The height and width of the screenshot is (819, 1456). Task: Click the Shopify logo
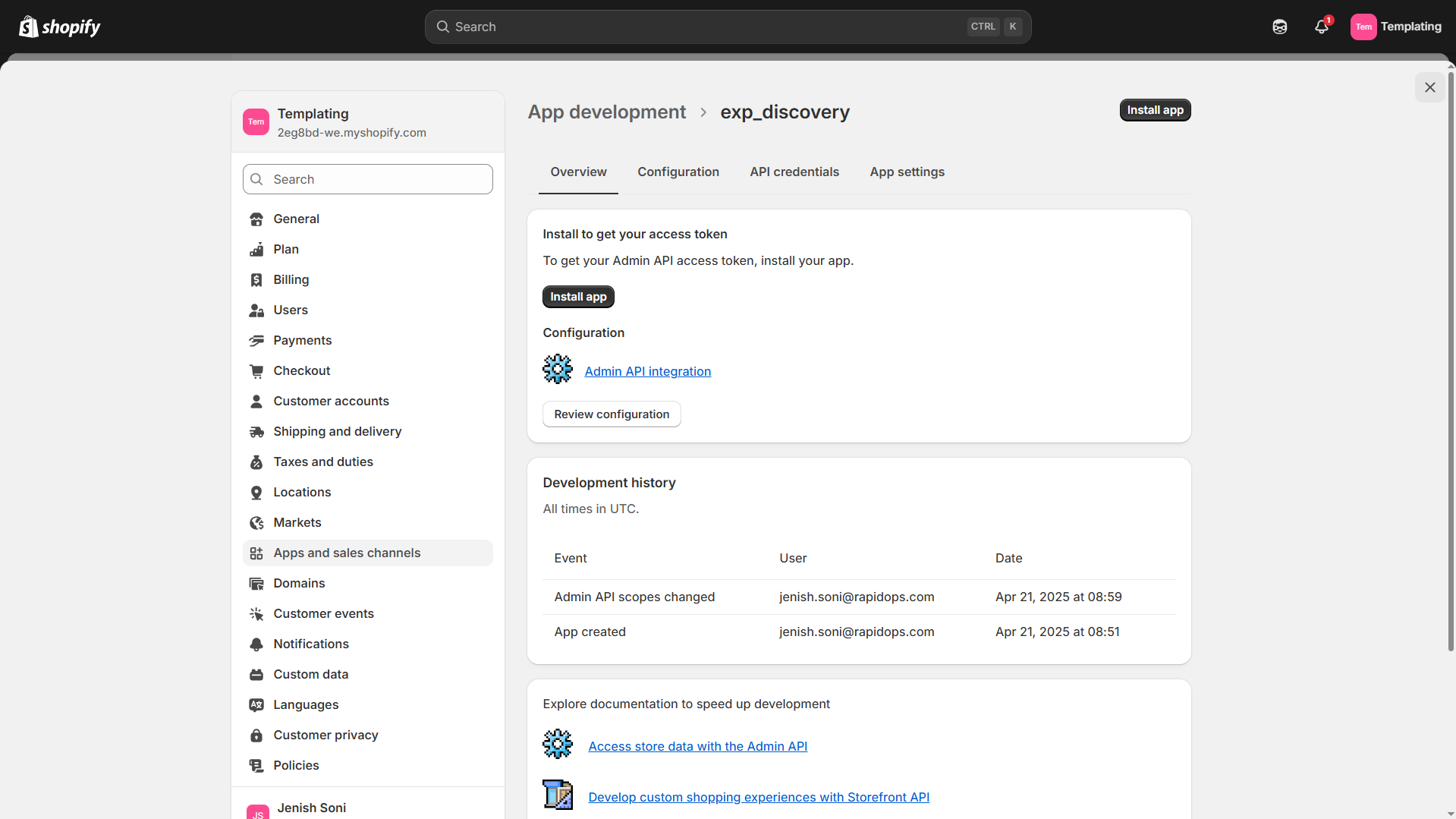(x=60, y=27)
